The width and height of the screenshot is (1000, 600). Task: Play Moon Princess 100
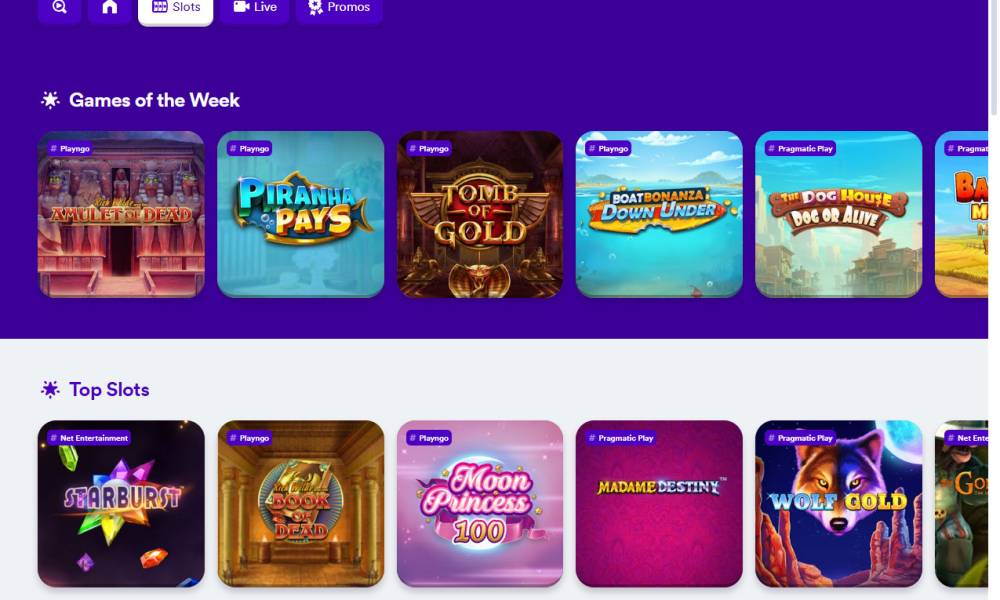point(480,504)
